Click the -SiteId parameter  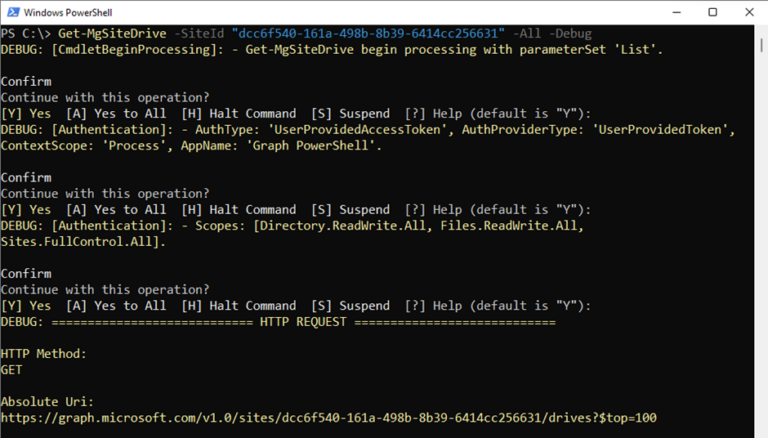198,33
